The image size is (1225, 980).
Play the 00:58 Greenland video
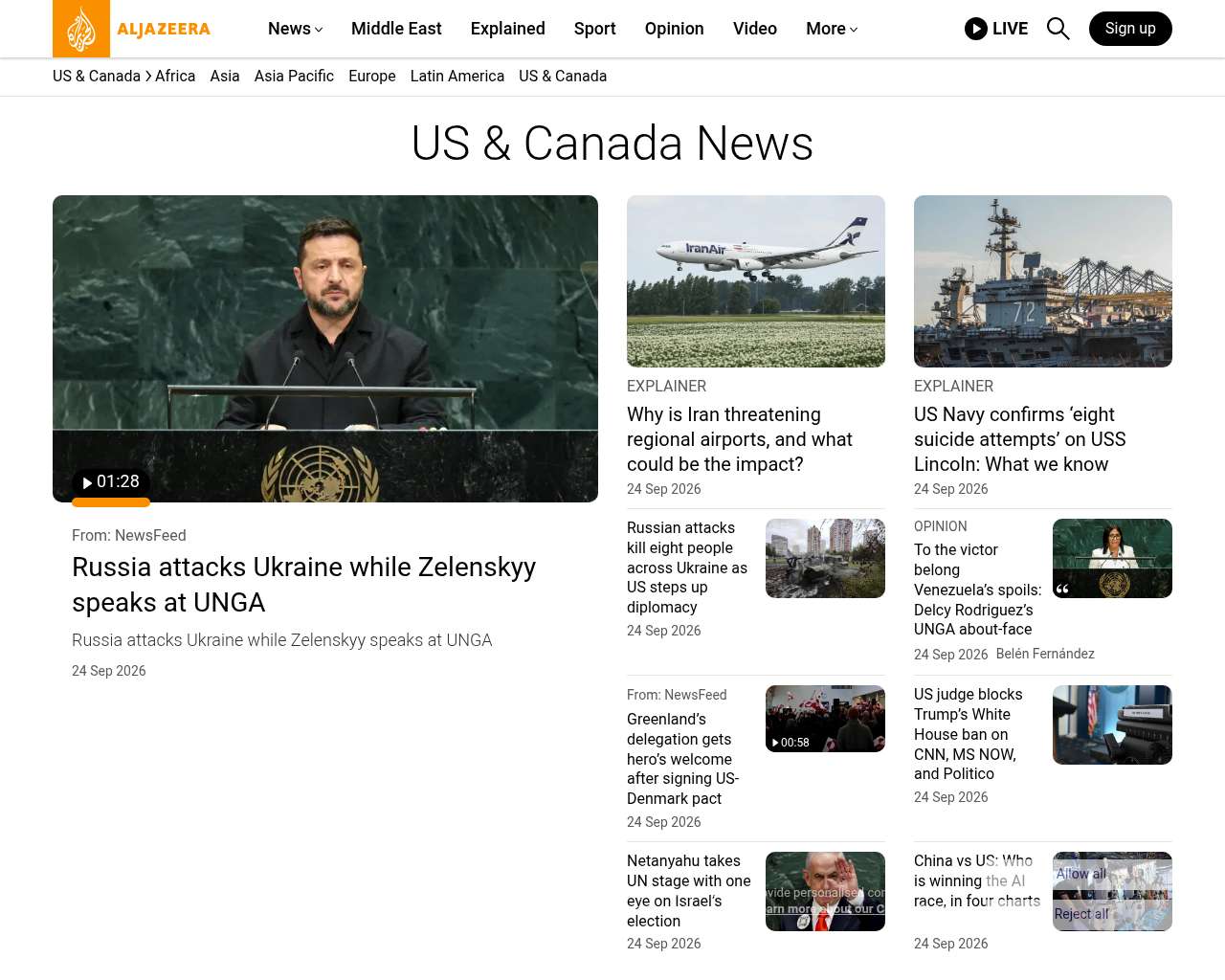coord(791,743)
